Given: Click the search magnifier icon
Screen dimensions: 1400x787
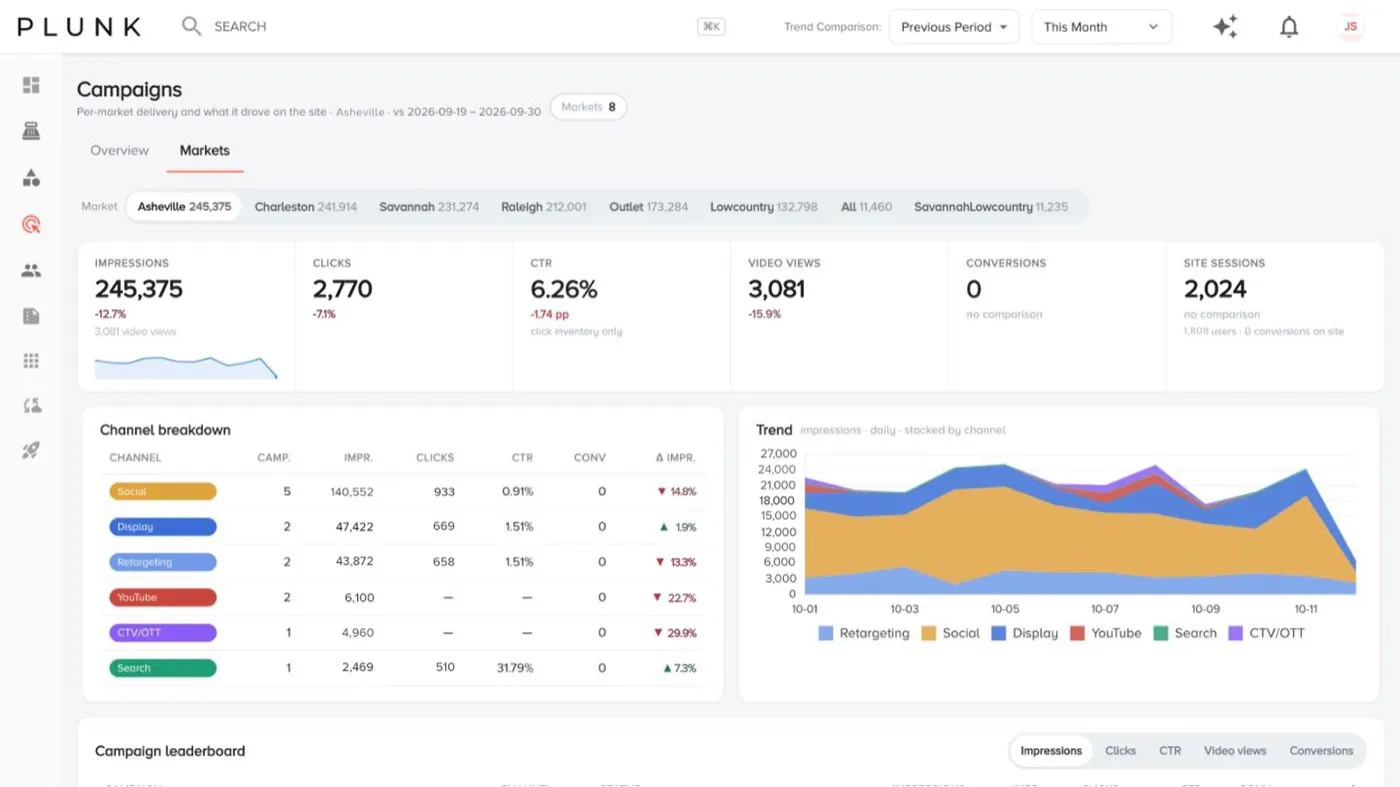Looking at the screenshot, I should click(x=191, y=26).
